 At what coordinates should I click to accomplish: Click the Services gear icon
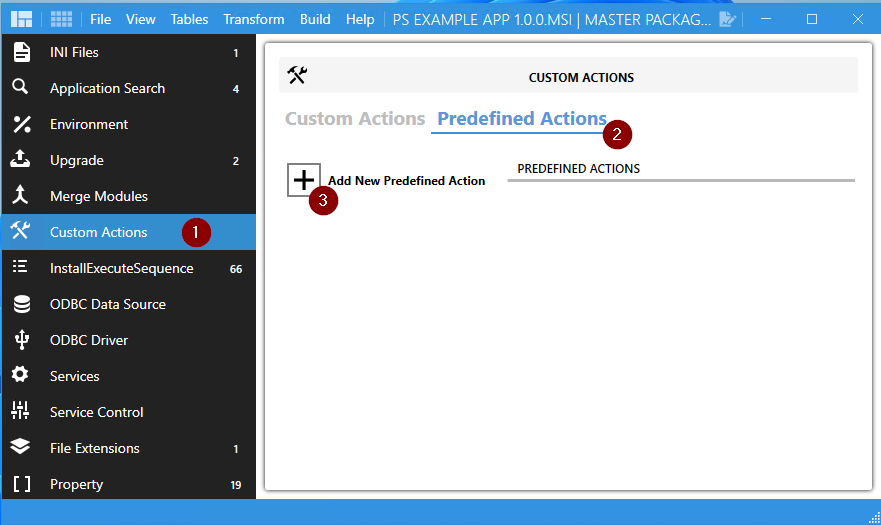20,374
